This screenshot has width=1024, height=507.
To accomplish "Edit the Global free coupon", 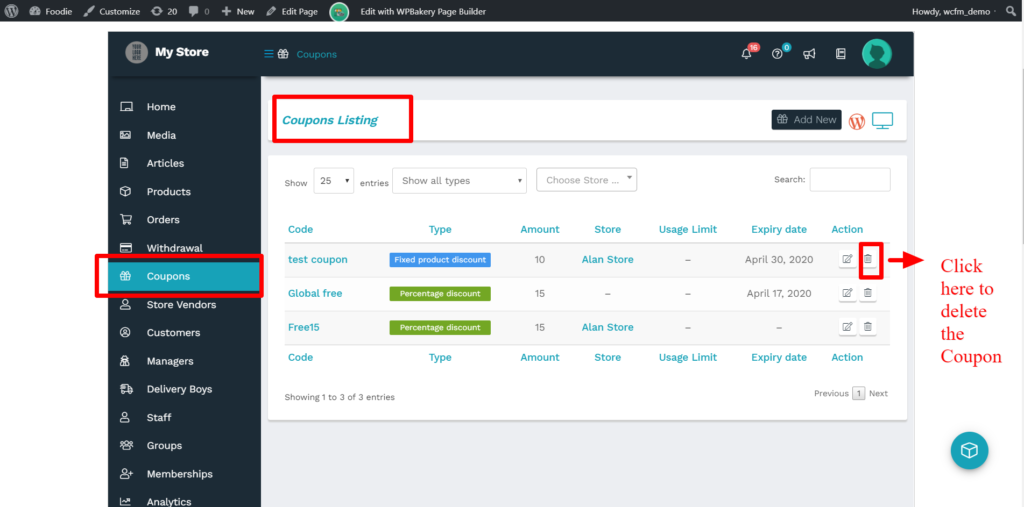I will coord(847,293).
